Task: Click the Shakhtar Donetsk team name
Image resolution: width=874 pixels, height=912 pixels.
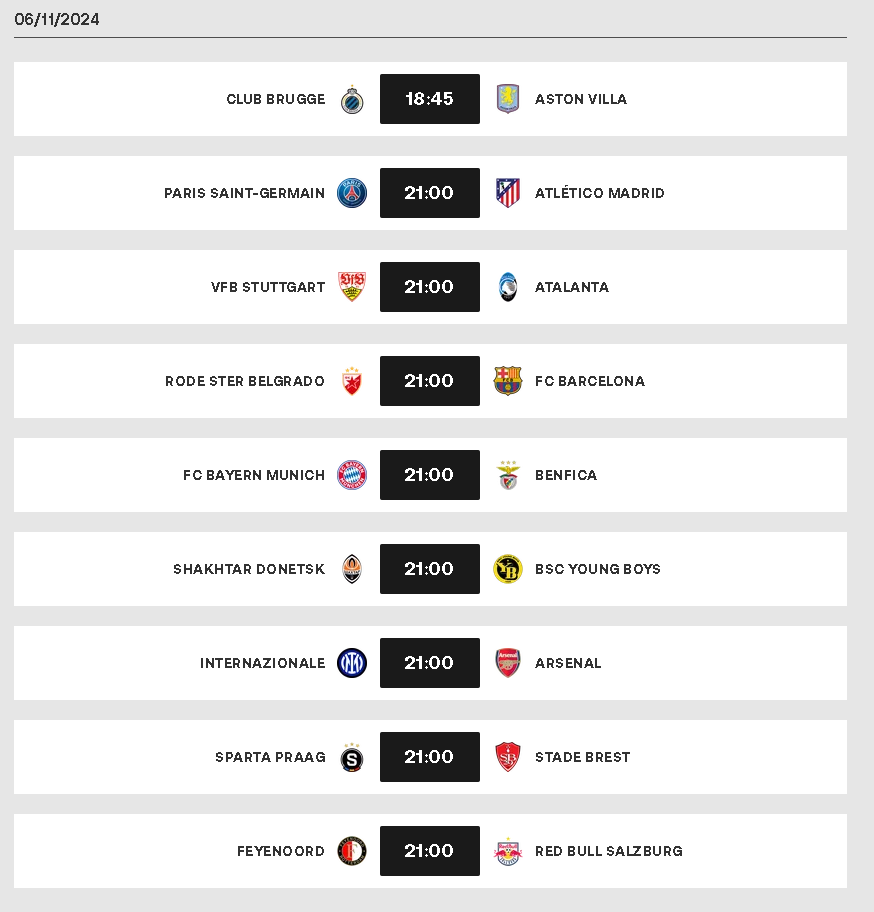Action: pyautogui.click(x=249, y=569)
